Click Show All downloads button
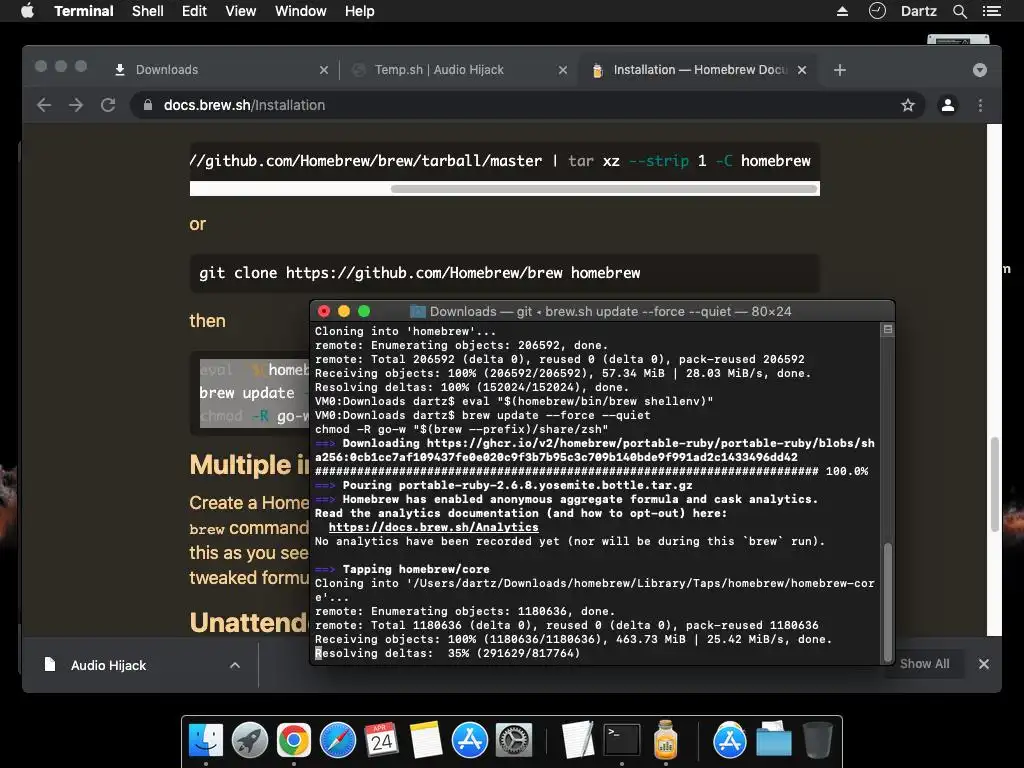The height and width of the screenshot is (768, 1024). point(924,664)
